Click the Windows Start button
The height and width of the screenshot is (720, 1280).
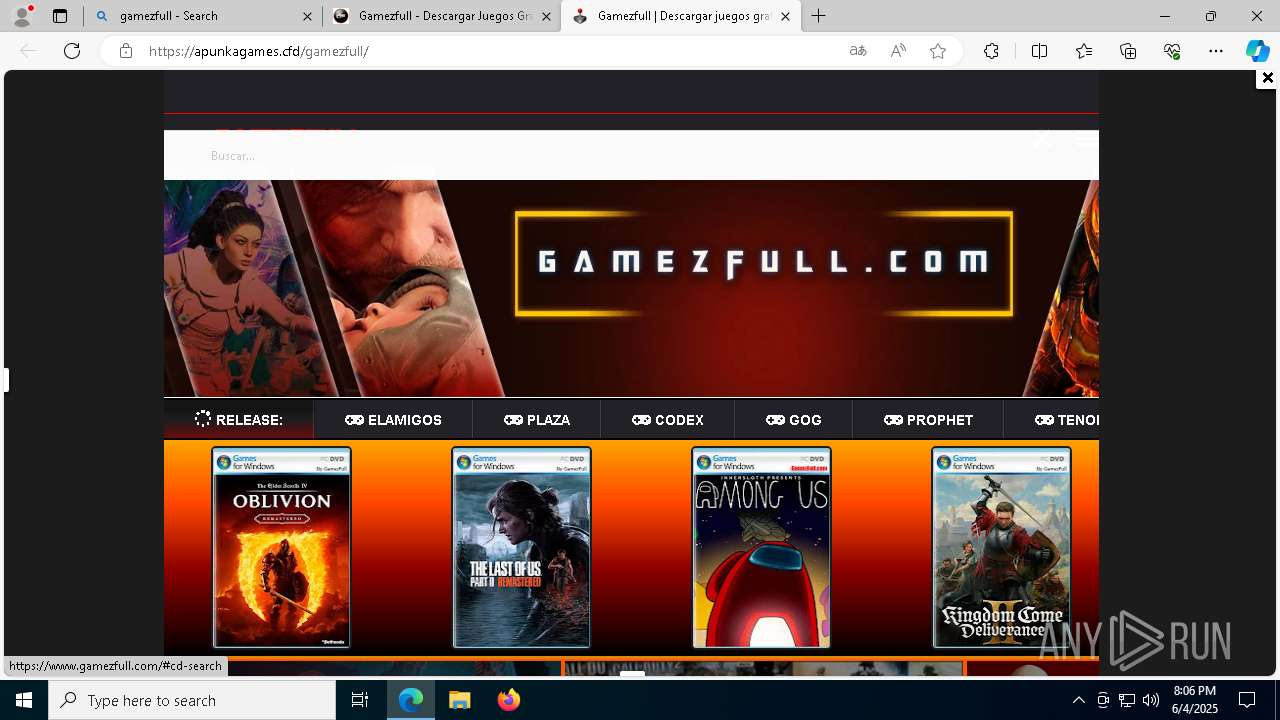pyautogui.click(x=24, y=700)
